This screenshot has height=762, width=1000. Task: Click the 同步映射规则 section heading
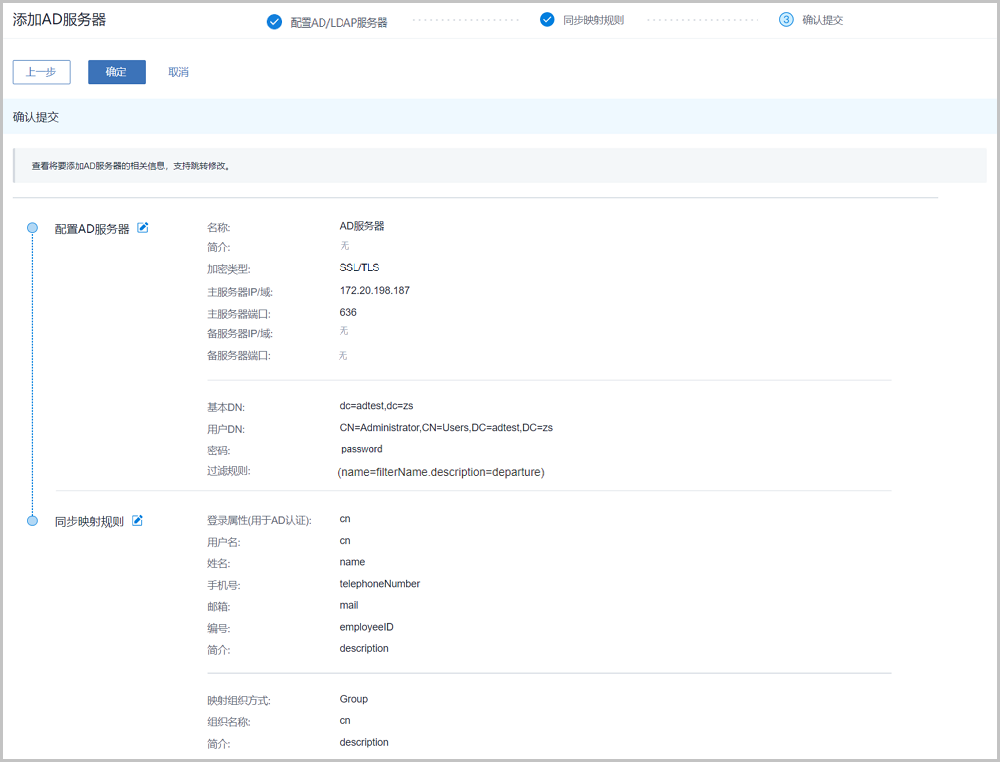coord(90,522)
